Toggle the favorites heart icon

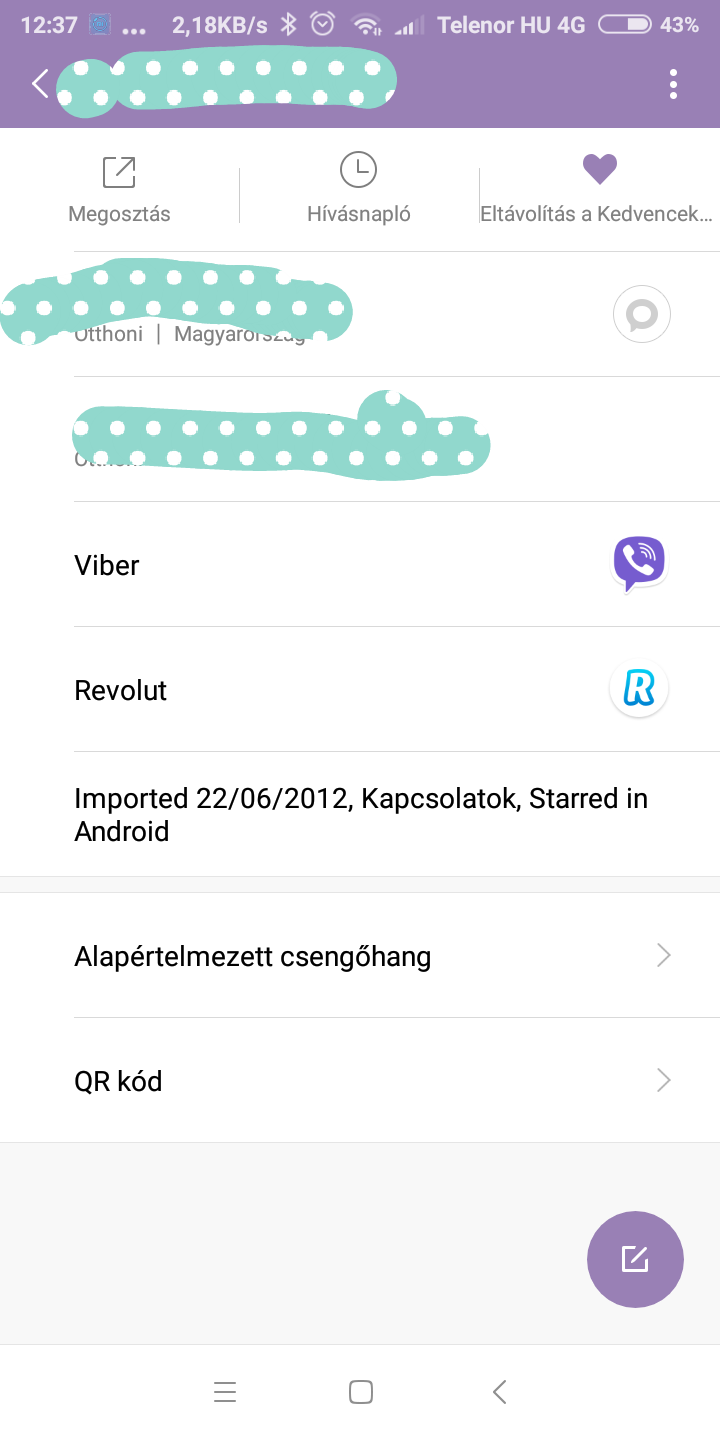pyautogui.click(x=600, y=170)
